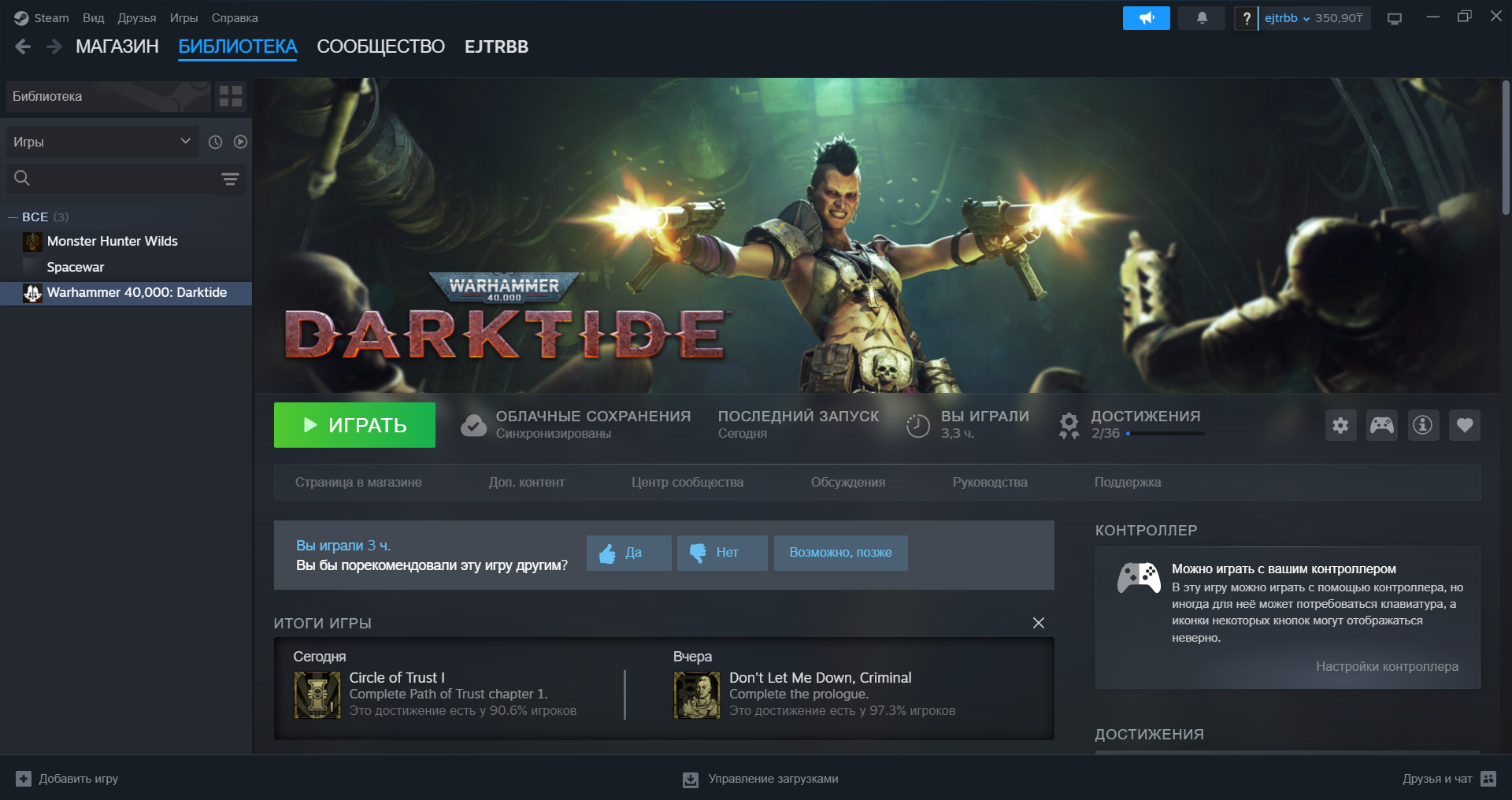Switch library to grid collections view

pos(231,96)
